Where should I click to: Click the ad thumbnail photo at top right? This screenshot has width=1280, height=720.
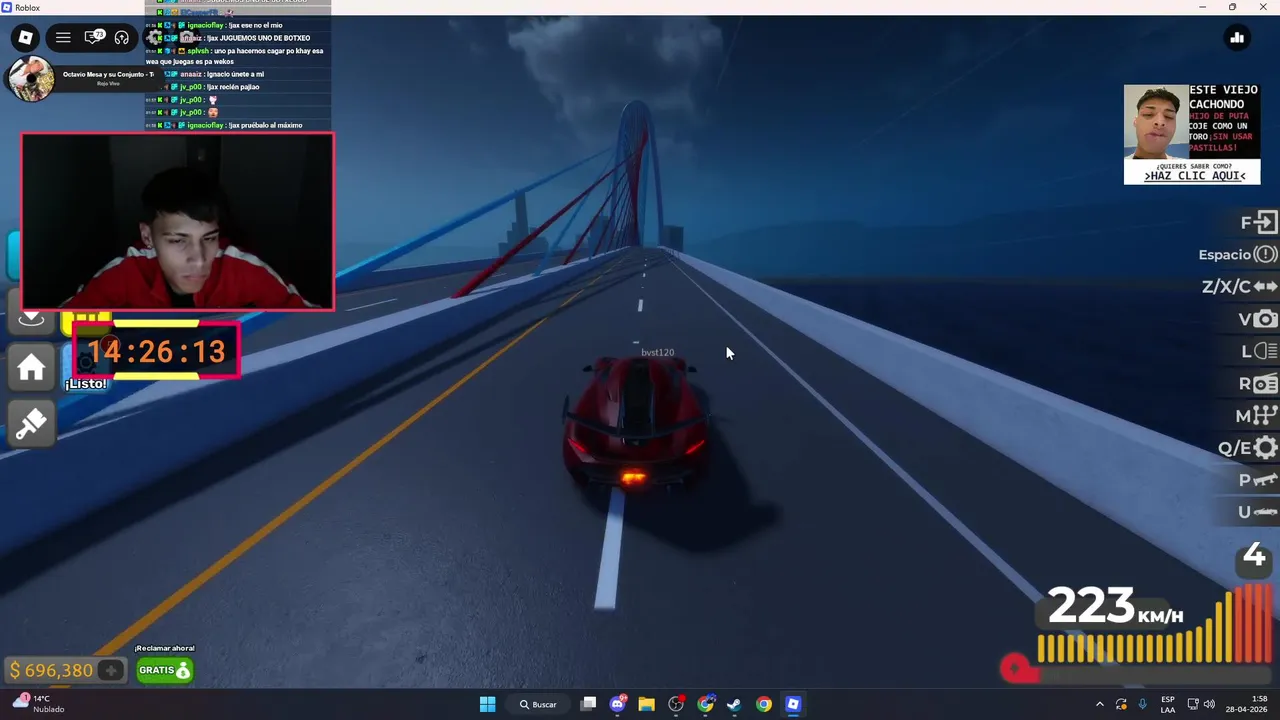[1156, 122]
